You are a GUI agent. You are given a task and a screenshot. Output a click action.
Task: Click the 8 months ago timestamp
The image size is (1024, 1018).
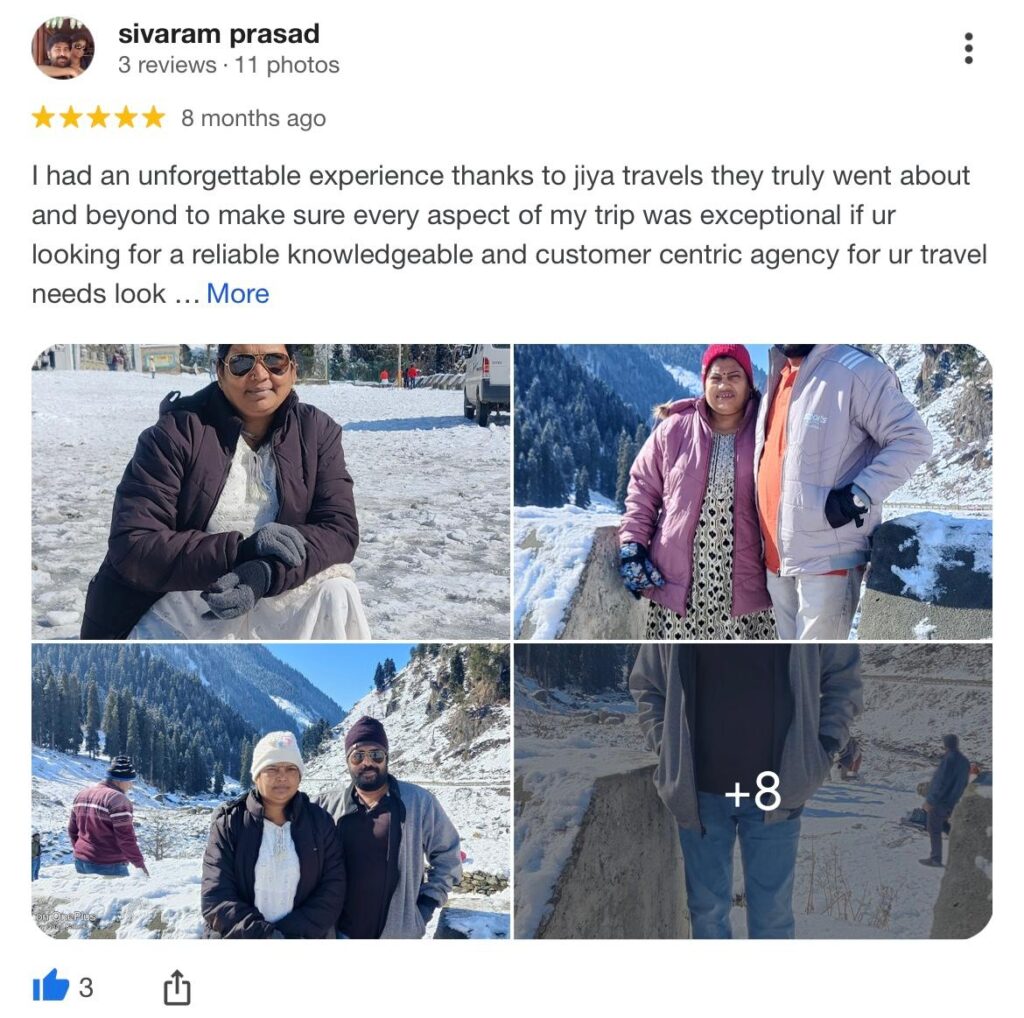(253, 118)
